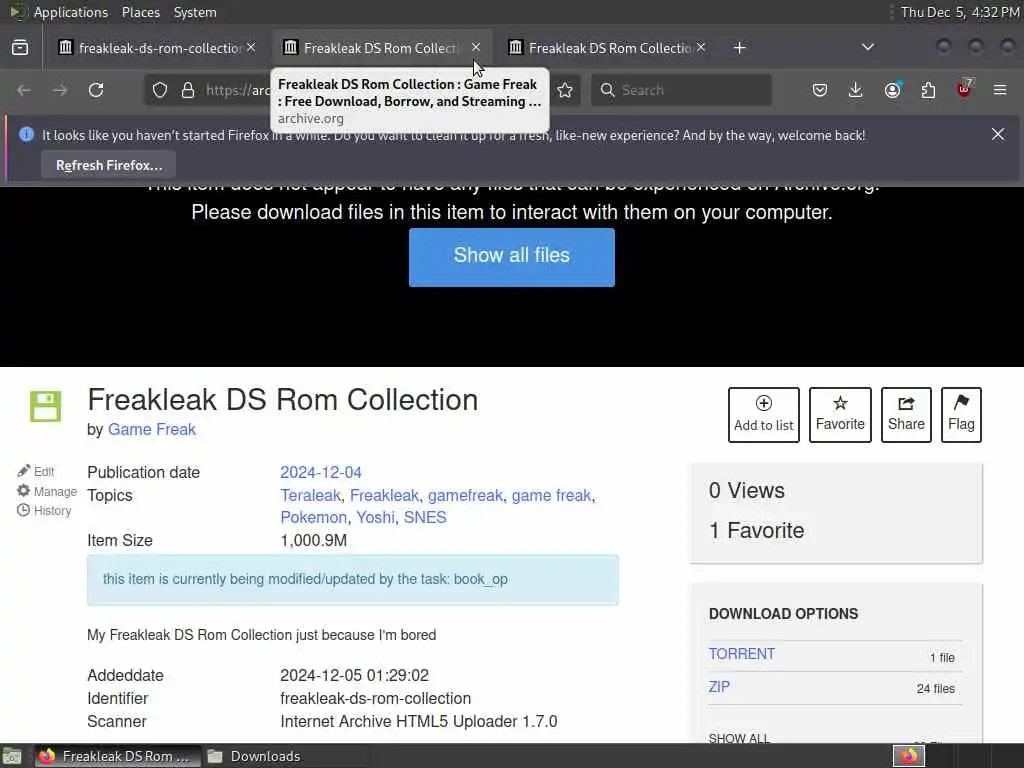Viewport: 1024px width, 768px height.
Task: Open uBlock Origin extension icon
Action: (965, 89)
